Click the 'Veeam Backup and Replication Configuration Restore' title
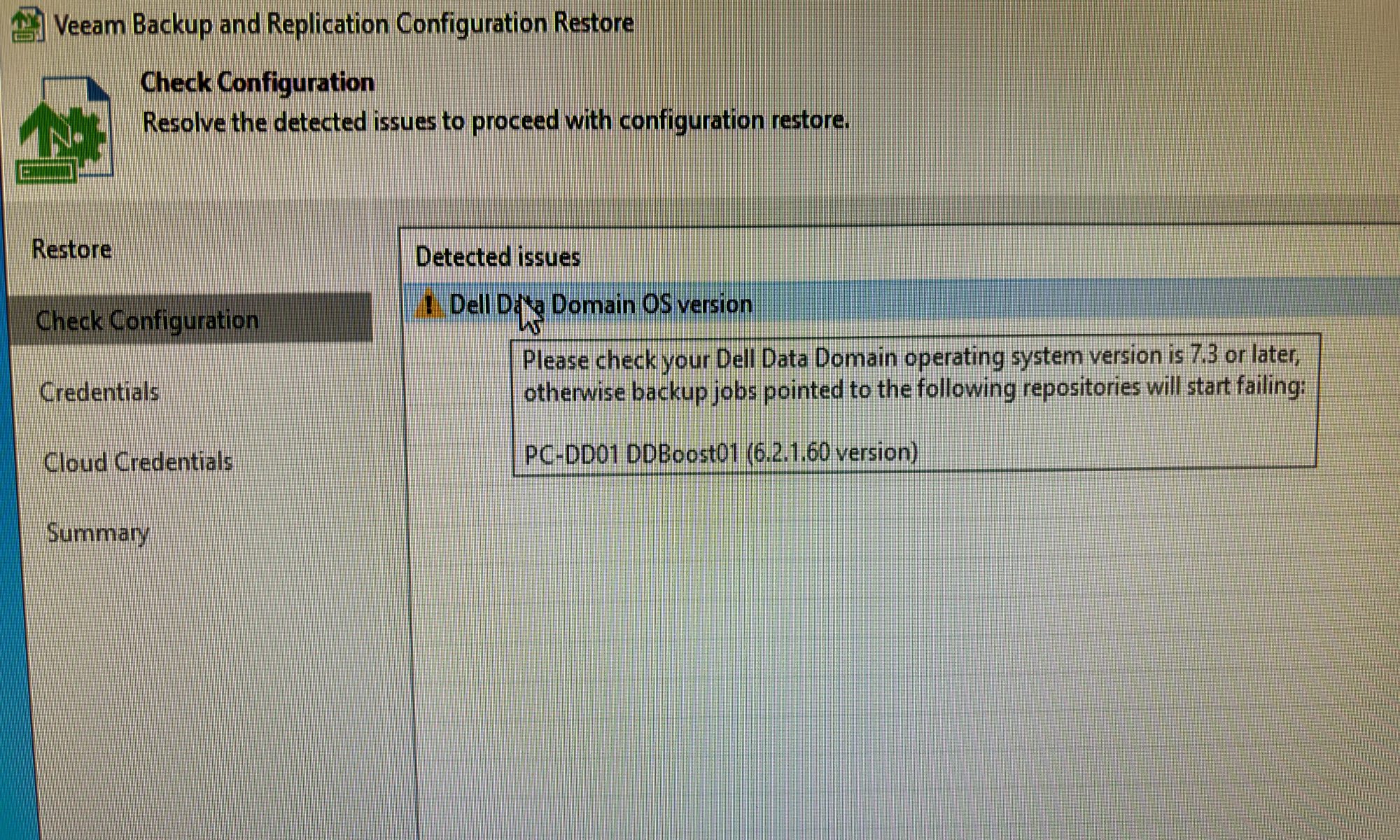The image size is (1400, 840). [x=344, y=24]
